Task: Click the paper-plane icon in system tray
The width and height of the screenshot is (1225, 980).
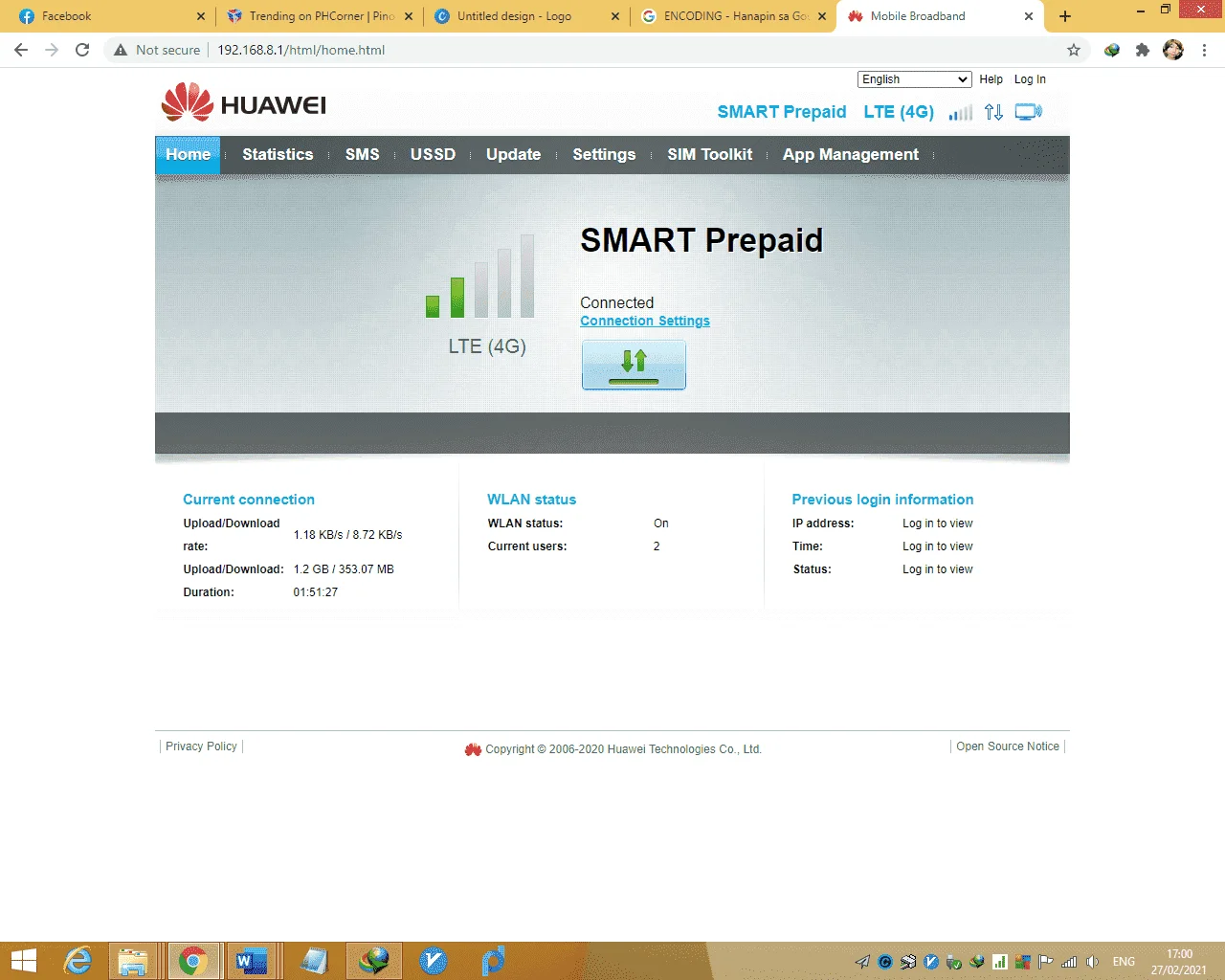Action: [x=862, y=962]
